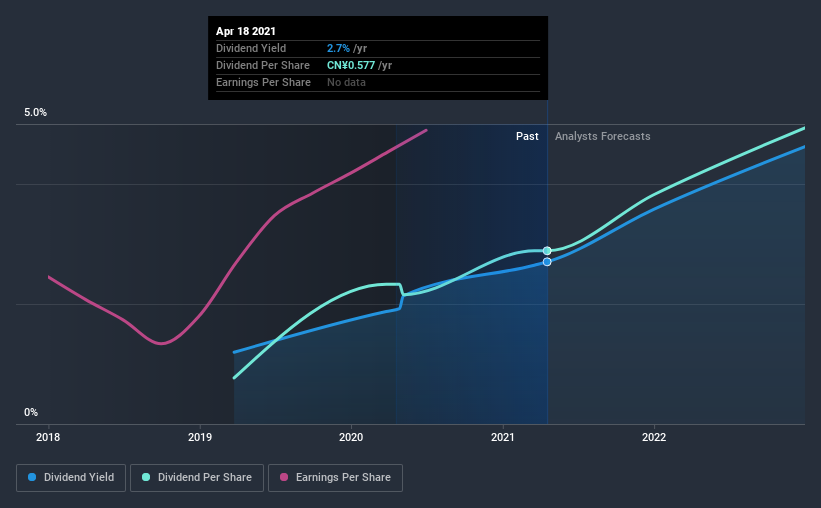The height and width of the screenshot is (508, 821).
Task: Select the 2022 label on the x-axis
Action: click(654, 437)
